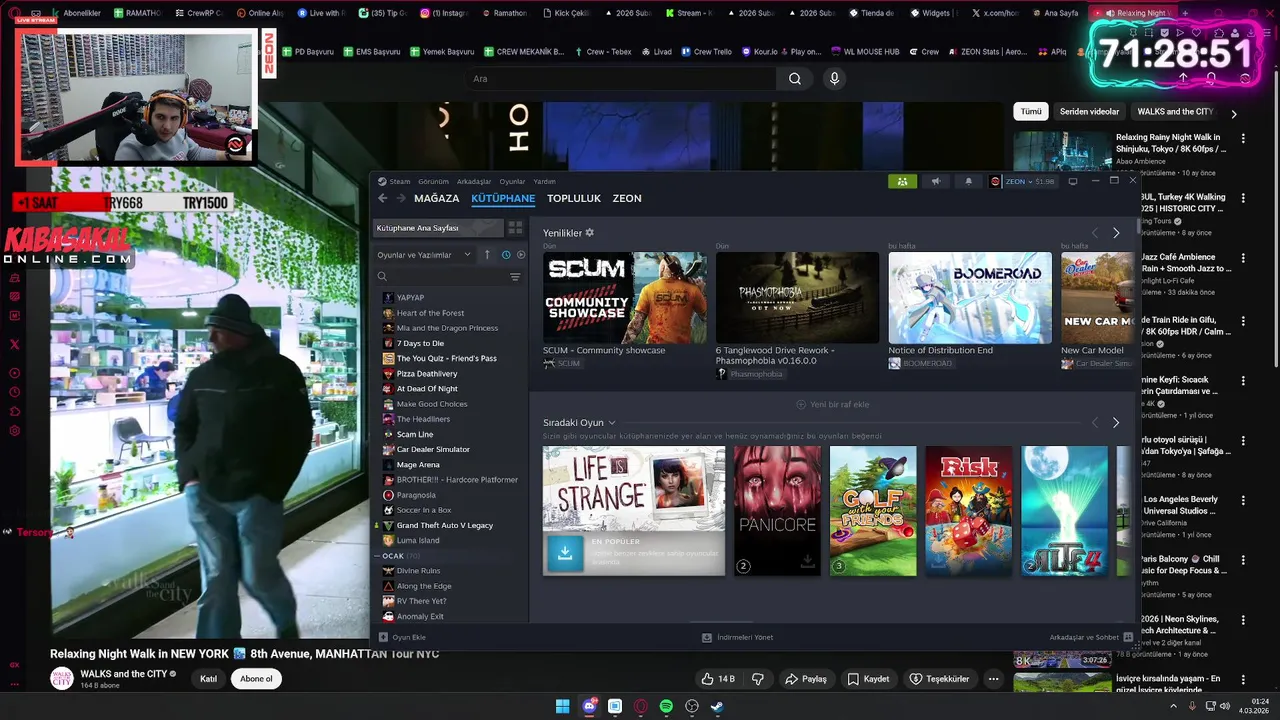Open Görünüm menu
This screenshot has width=1280, height=720.
point(433,181)
